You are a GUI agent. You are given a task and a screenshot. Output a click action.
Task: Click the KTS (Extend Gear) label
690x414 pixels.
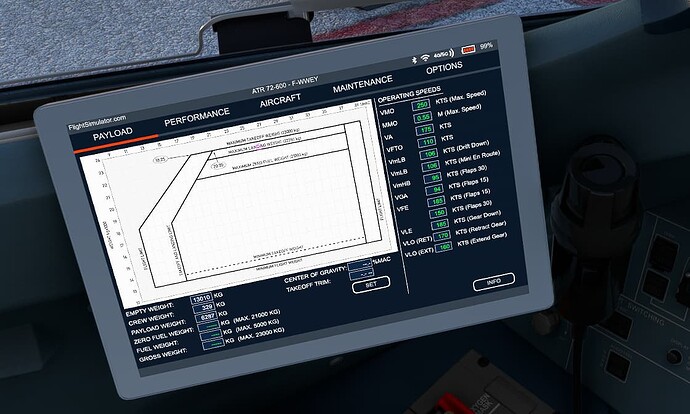(x=482, y=240)
